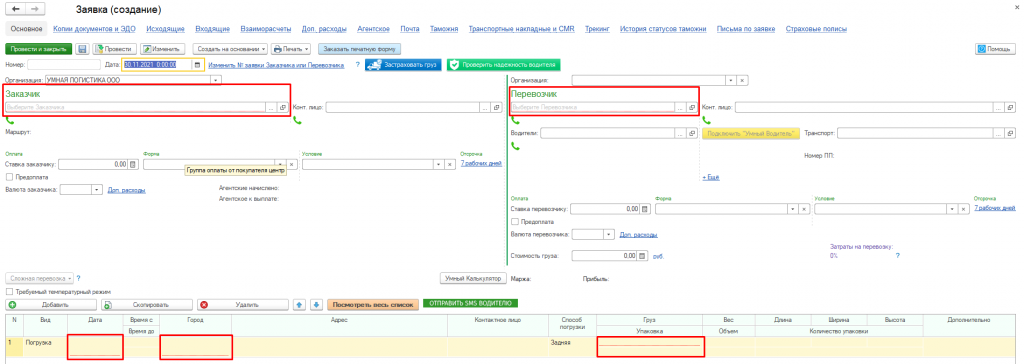
Task: Open the Умный Калькулятор
Action: click(x=473, y=278)
